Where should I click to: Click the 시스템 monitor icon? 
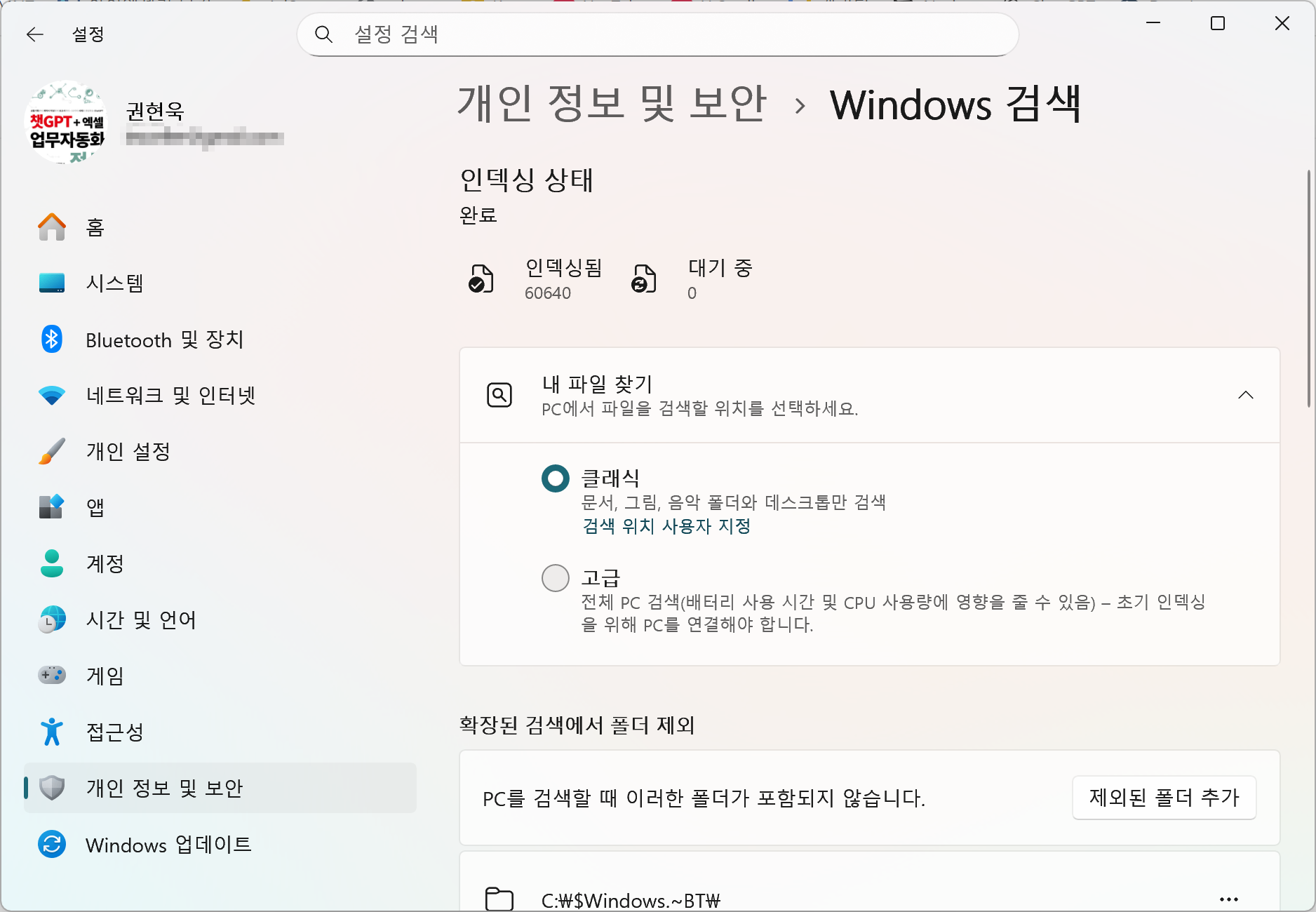point(52,283)
